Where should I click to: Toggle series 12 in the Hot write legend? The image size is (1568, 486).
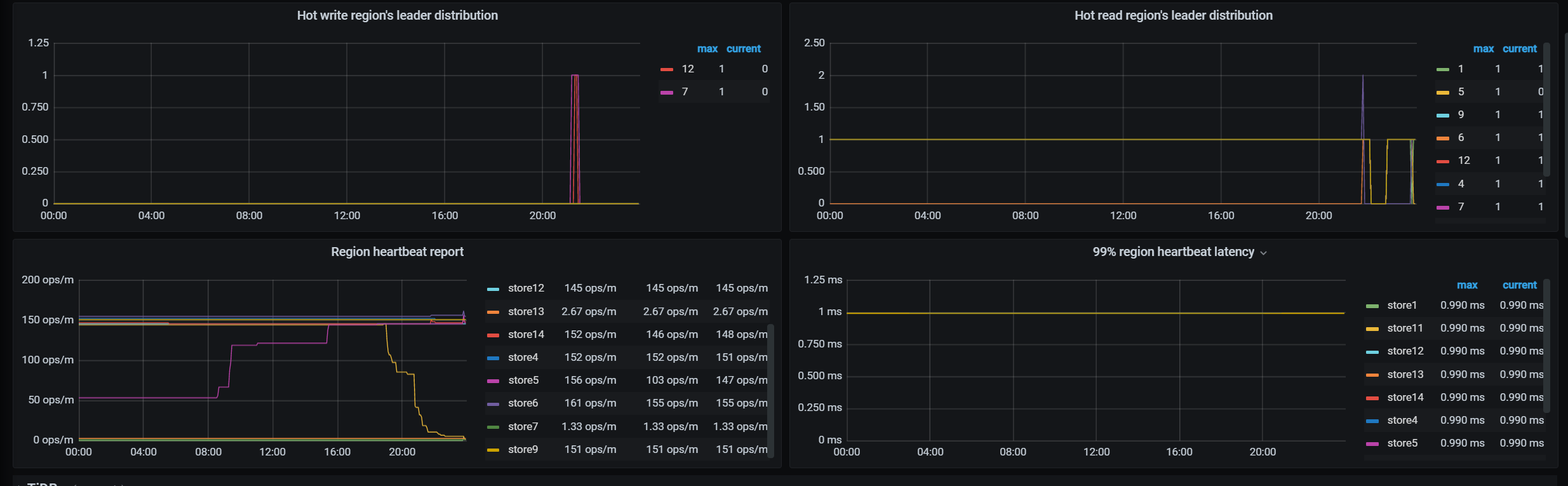[x=688, y=69]
